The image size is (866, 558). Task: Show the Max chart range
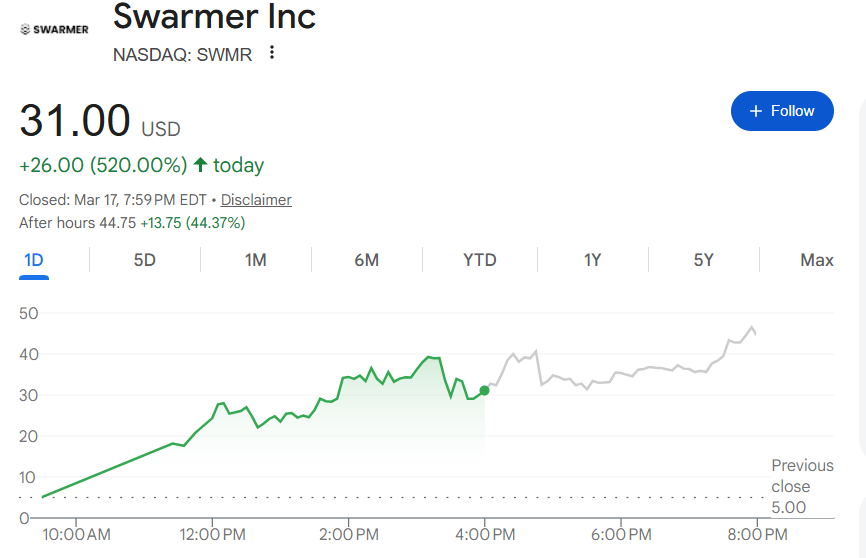pyautogui.click(x=817, y=260)
